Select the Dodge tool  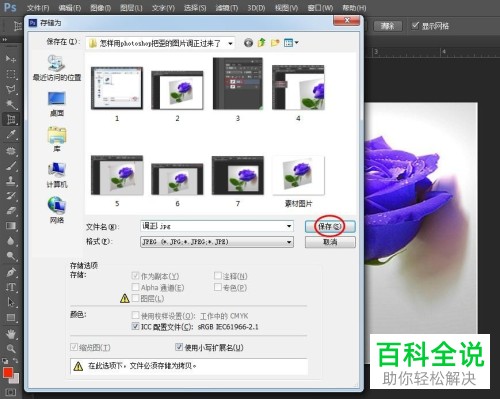[11, 256]
